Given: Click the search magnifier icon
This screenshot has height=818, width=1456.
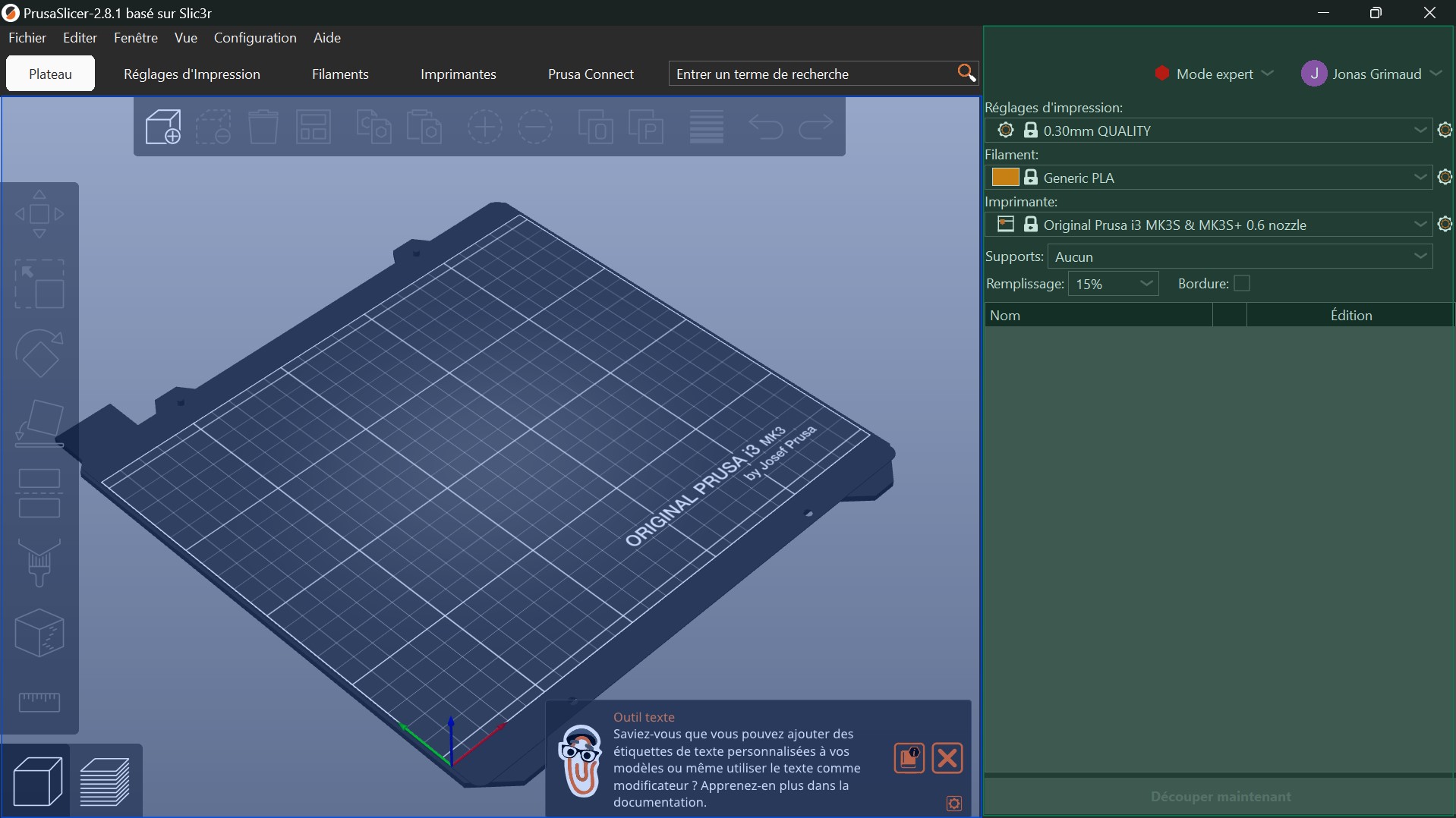Looking at the screenshot, I should click(x=966, y=73).
